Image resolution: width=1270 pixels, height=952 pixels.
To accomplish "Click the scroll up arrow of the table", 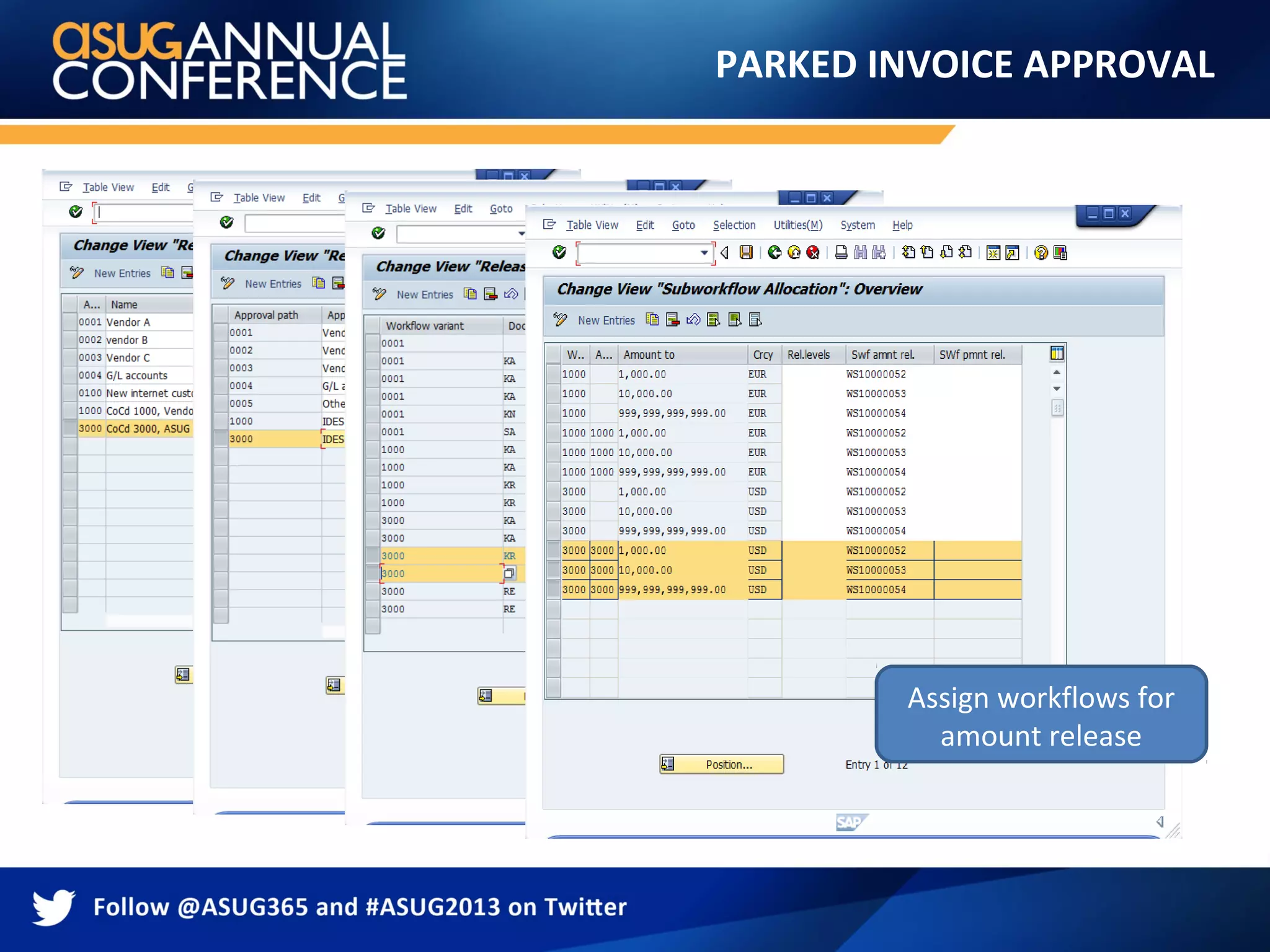I will pyautogui.click(x=1057, y=372).
